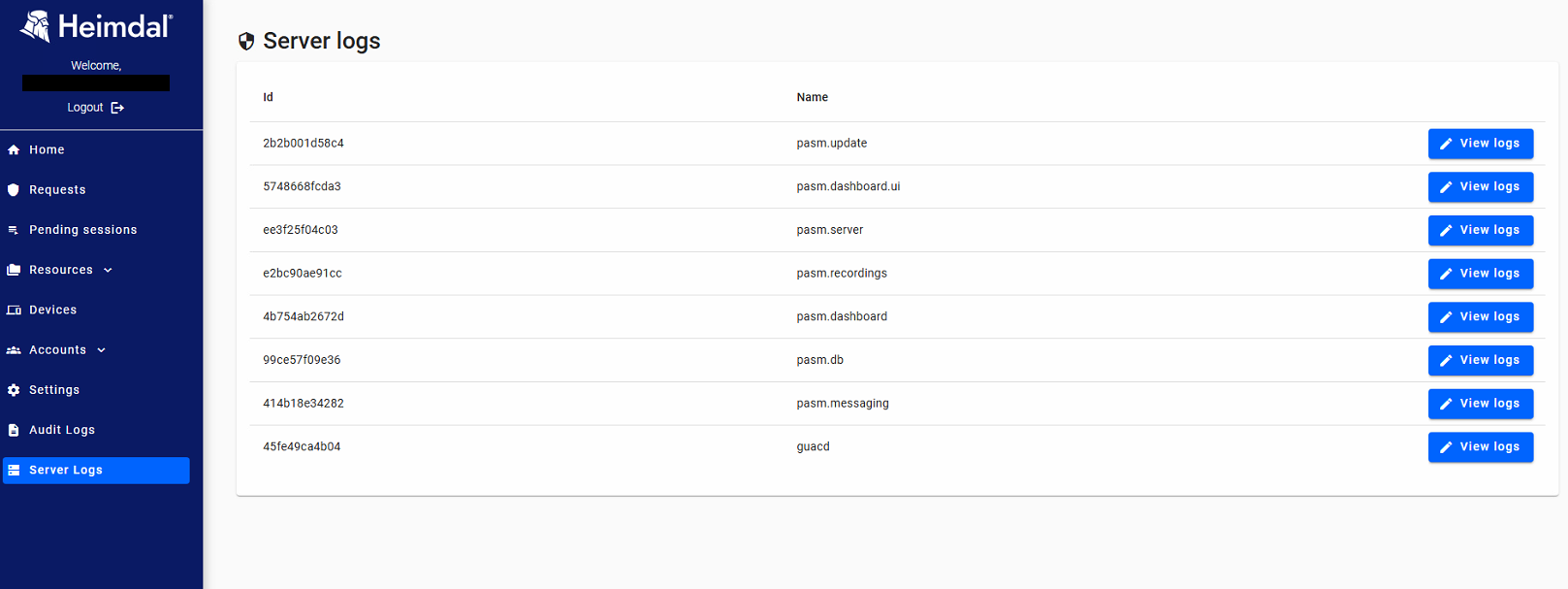
Task: Expand the Accounts menu chevron
Action: pos(101,350)
